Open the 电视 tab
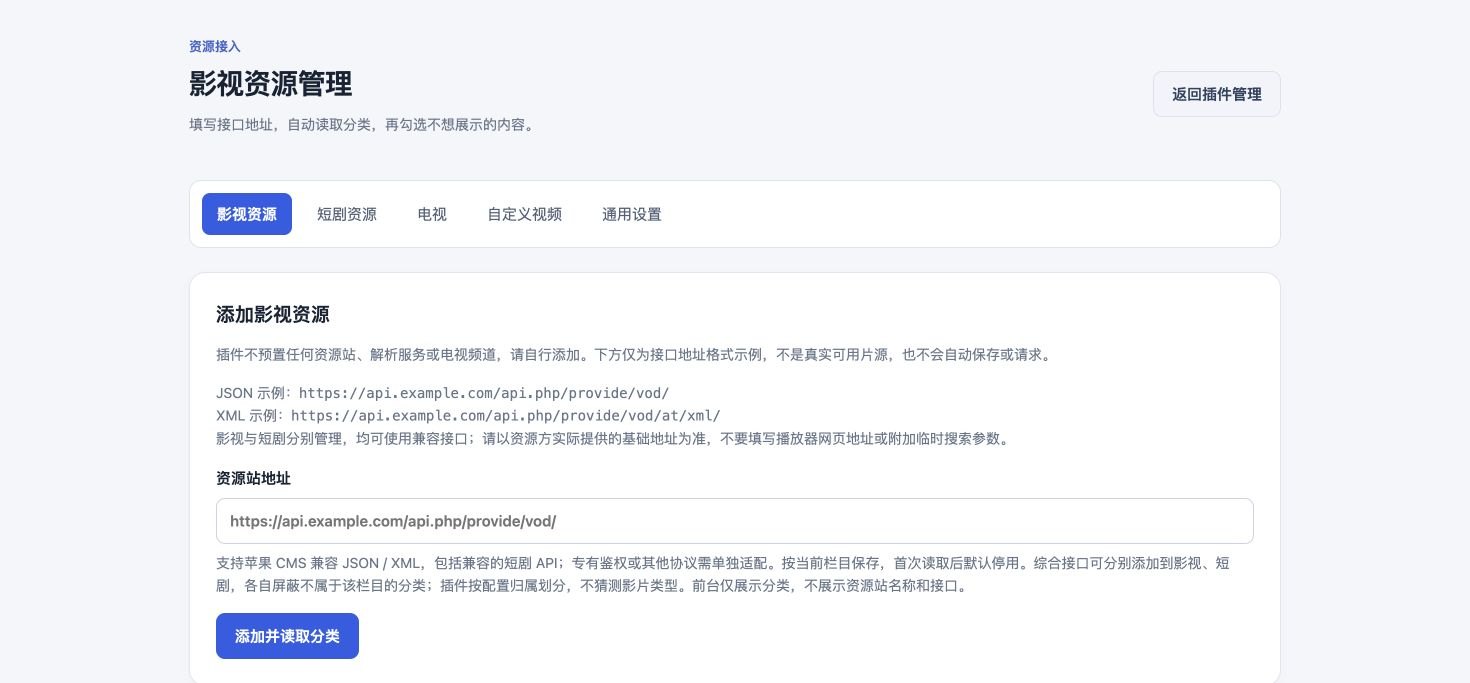 coord(432,214)
